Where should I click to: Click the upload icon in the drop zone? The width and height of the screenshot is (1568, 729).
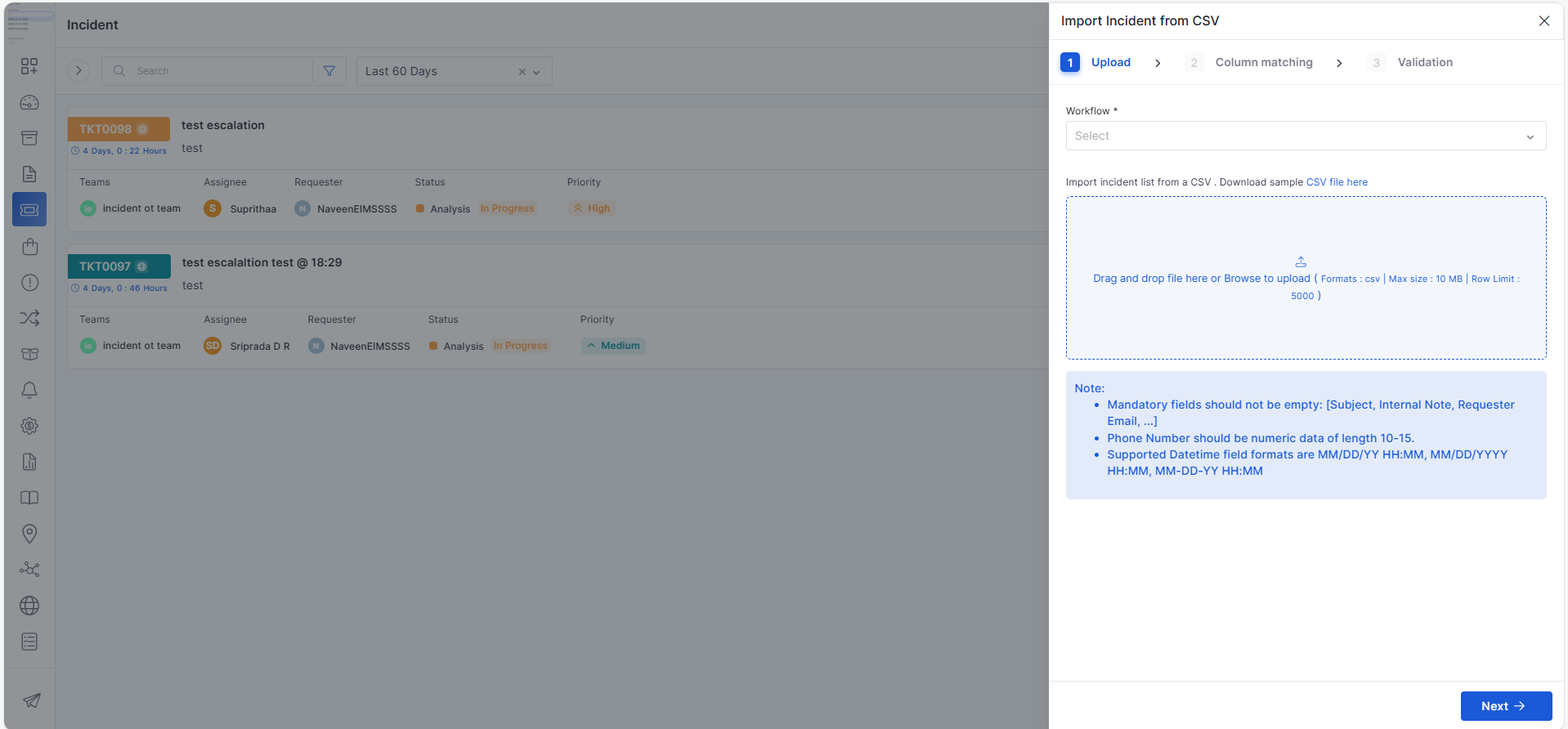click(1301, 262)
